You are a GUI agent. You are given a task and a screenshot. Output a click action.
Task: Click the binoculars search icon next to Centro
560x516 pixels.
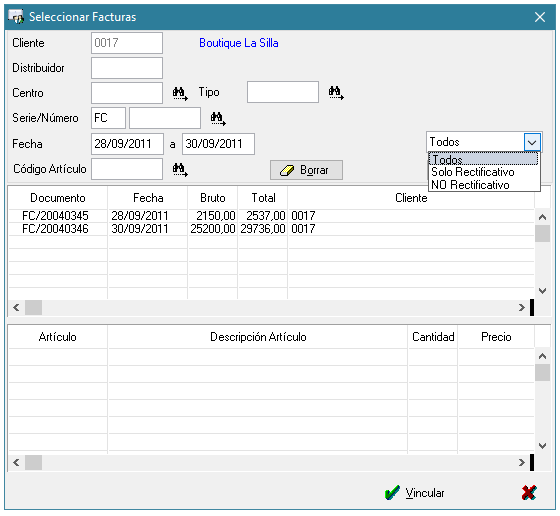[180, 94]
